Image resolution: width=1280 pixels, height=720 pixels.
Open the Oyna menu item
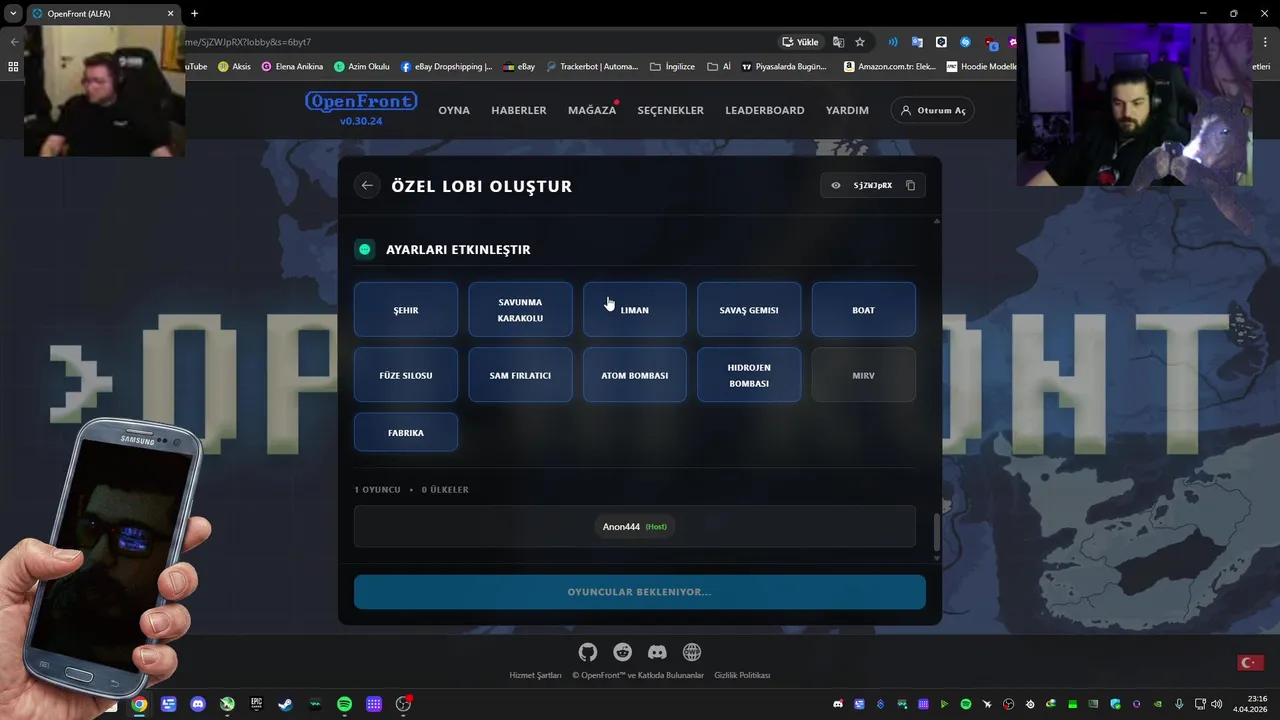pos(454,110)
